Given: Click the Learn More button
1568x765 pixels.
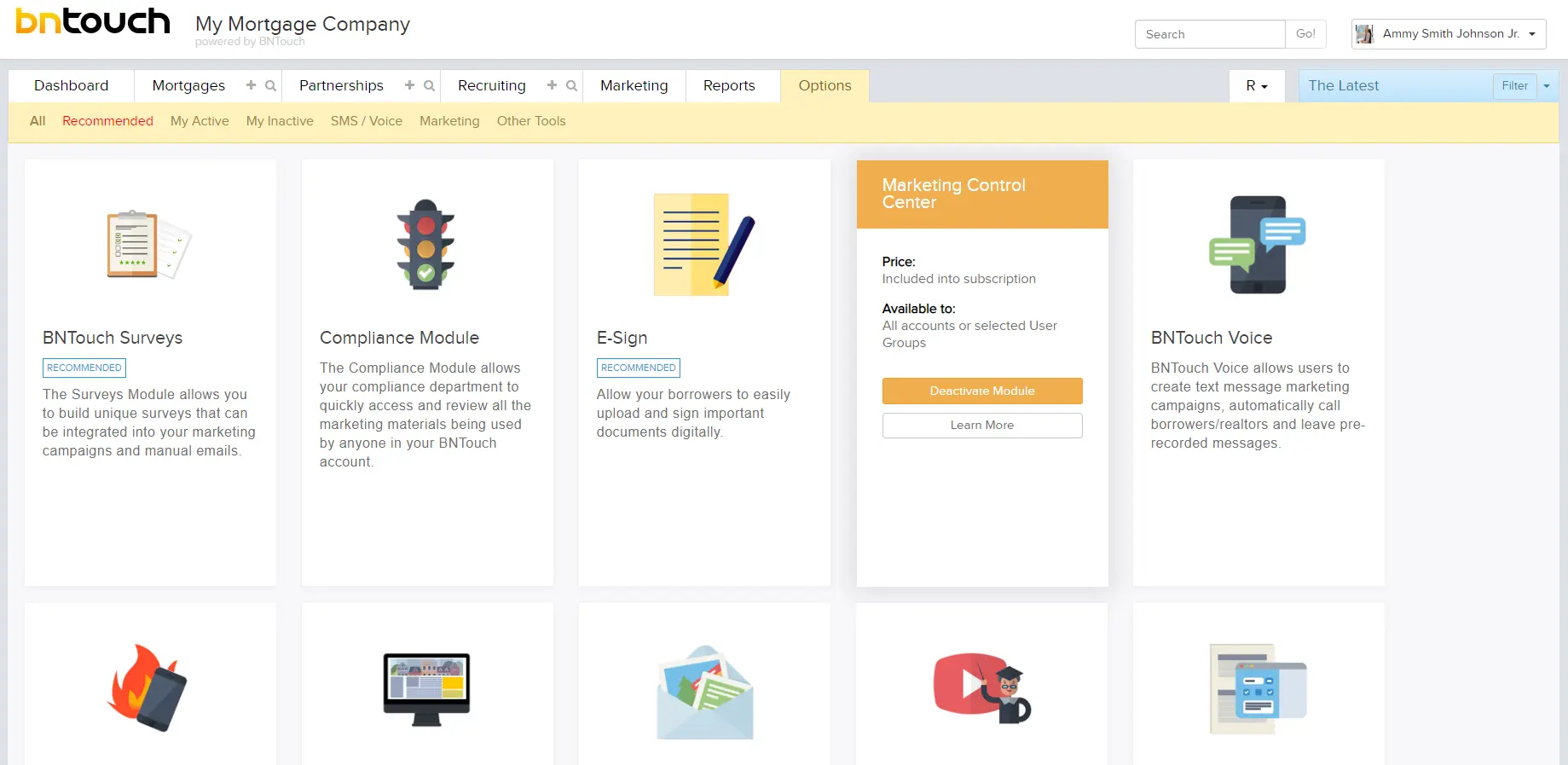Looking at the screenshot, I should pyautogui.click(x=981, y=426).
